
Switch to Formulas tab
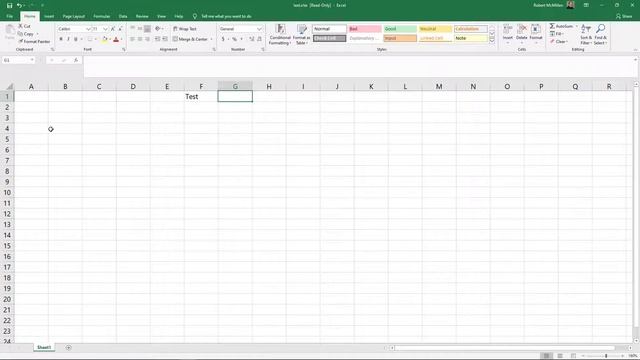(x=102, y=16)
